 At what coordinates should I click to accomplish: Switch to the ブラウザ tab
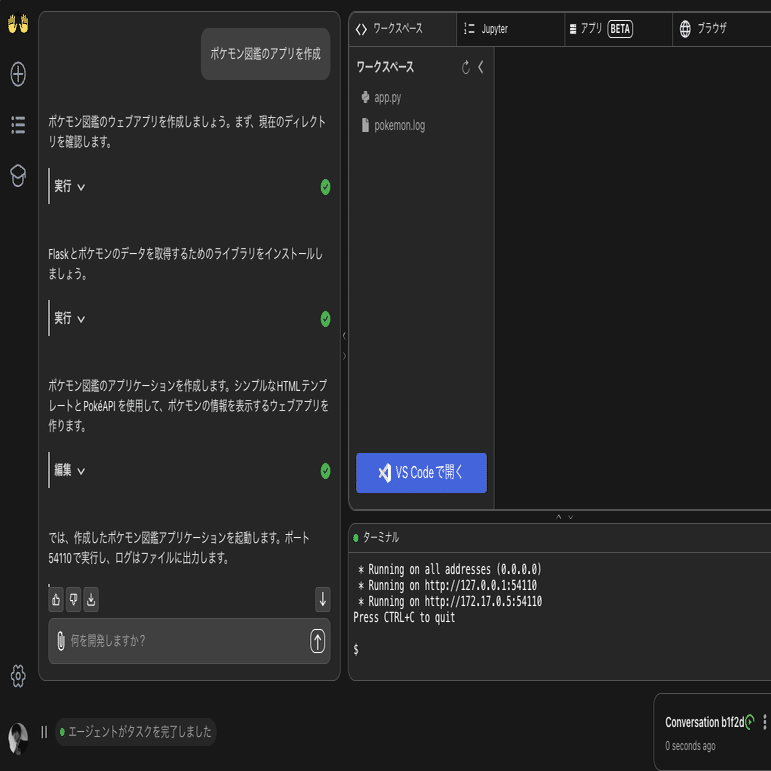click(721, 29)
